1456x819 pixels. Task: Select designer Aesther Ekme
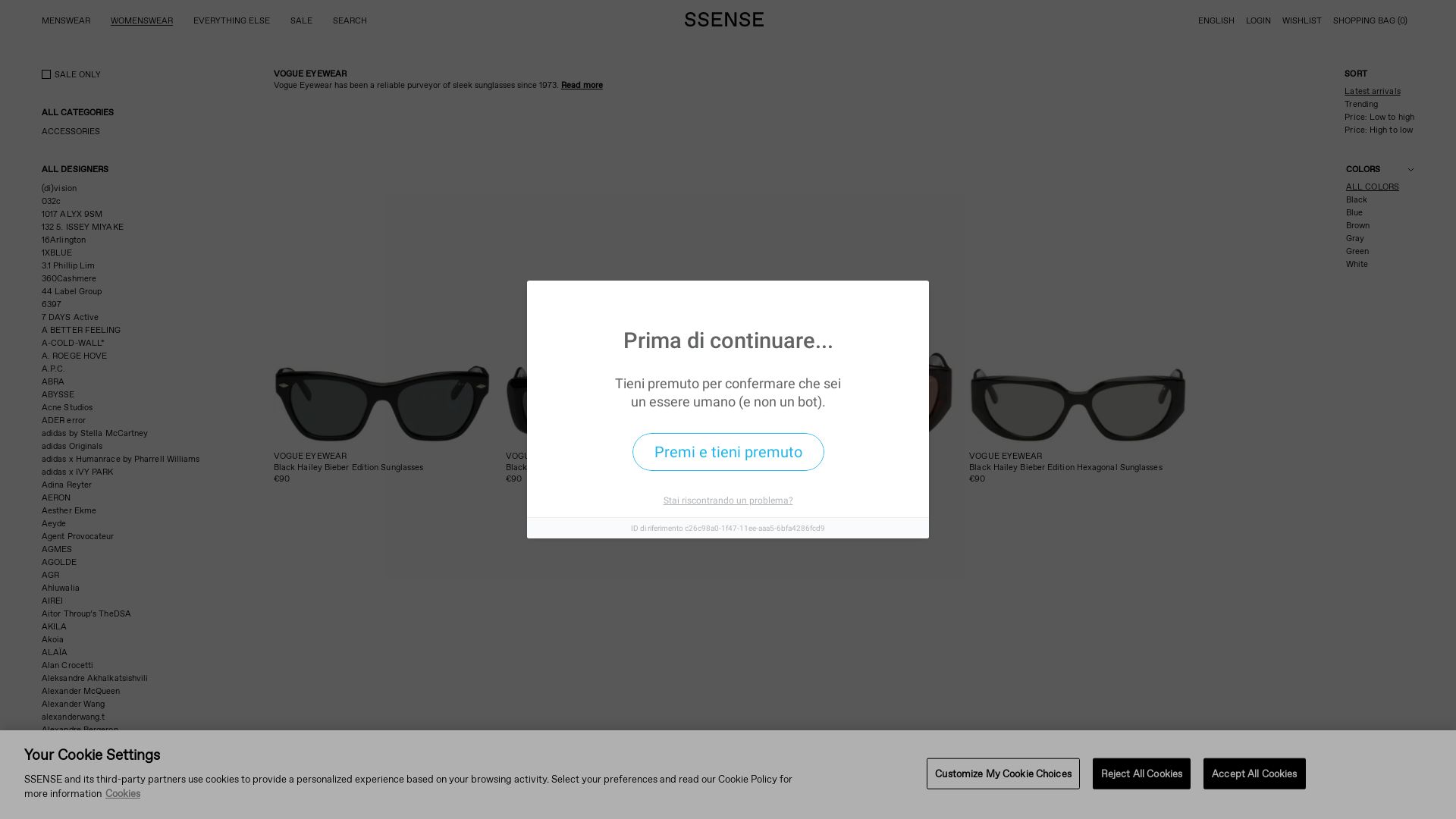click(x=69, y=510)
